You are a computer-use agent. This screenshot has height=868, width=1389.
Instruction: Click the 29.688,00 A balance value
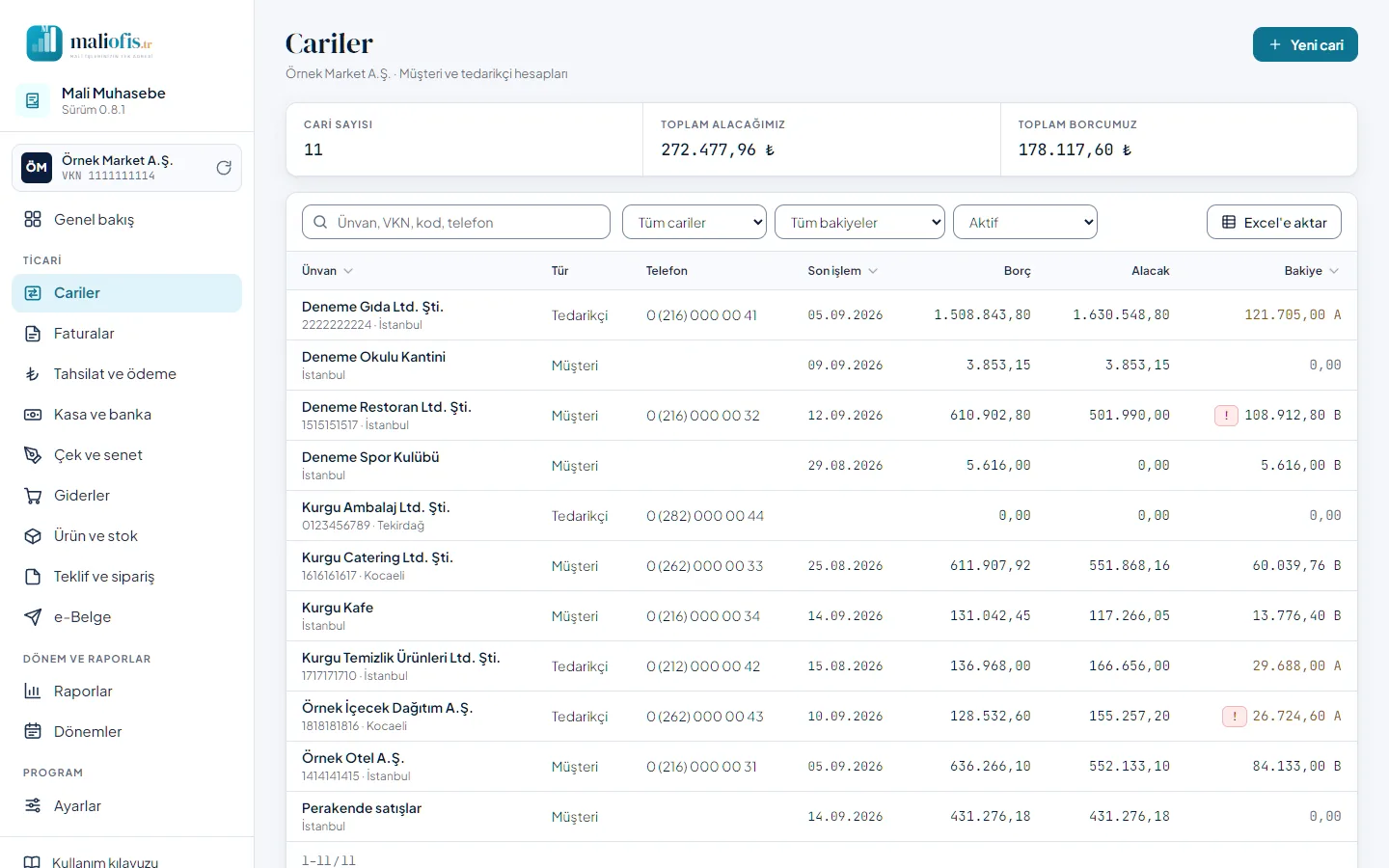(x=1296, y=666)
